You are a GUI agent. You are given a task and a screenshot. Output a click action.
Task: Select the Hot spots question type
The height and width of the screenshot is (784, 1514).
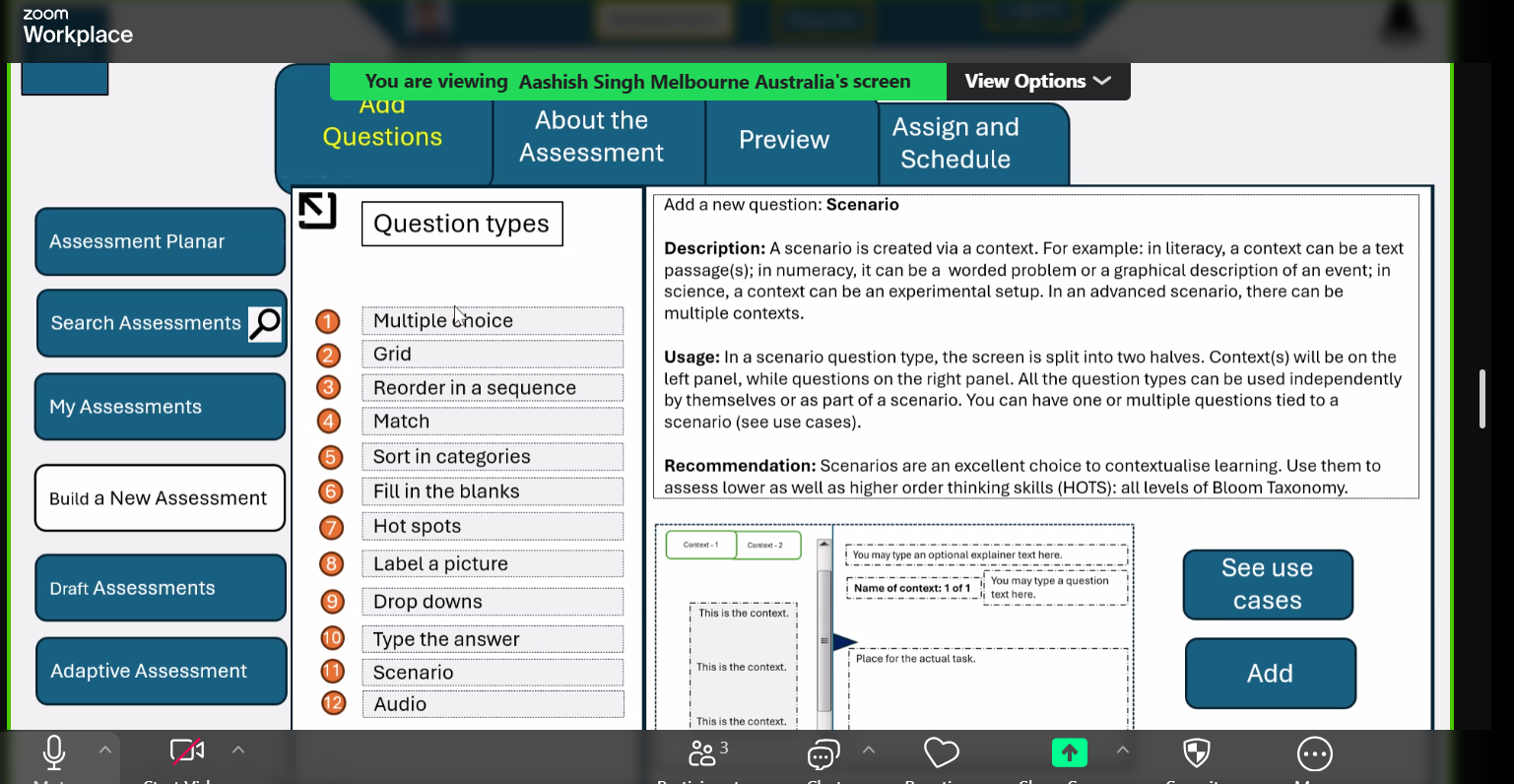click(x=492, y=527)
